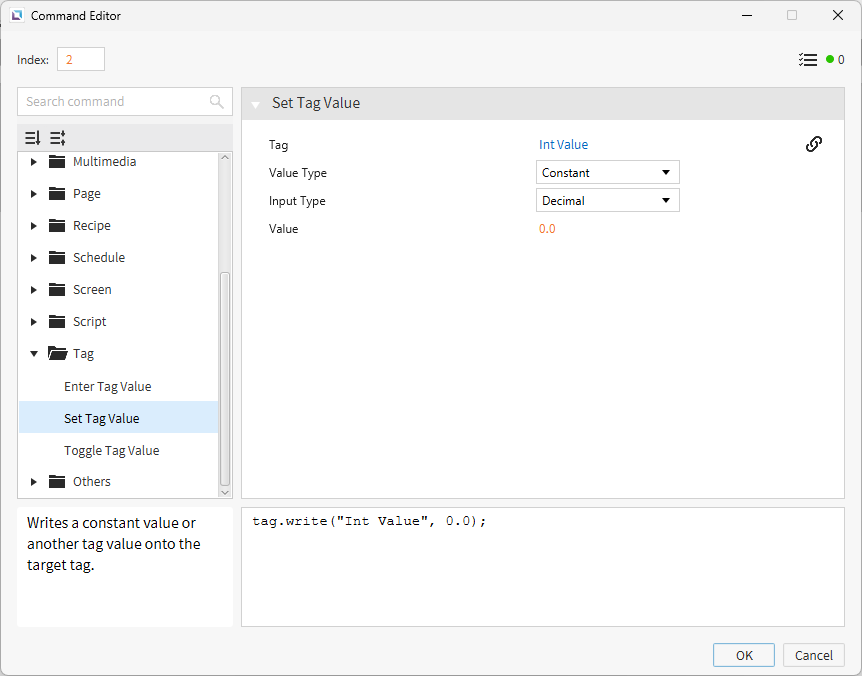The height and width of the screenshot is (676, 862).
Task: Click the Screen folder icon
Action: [x=57, y=289]
